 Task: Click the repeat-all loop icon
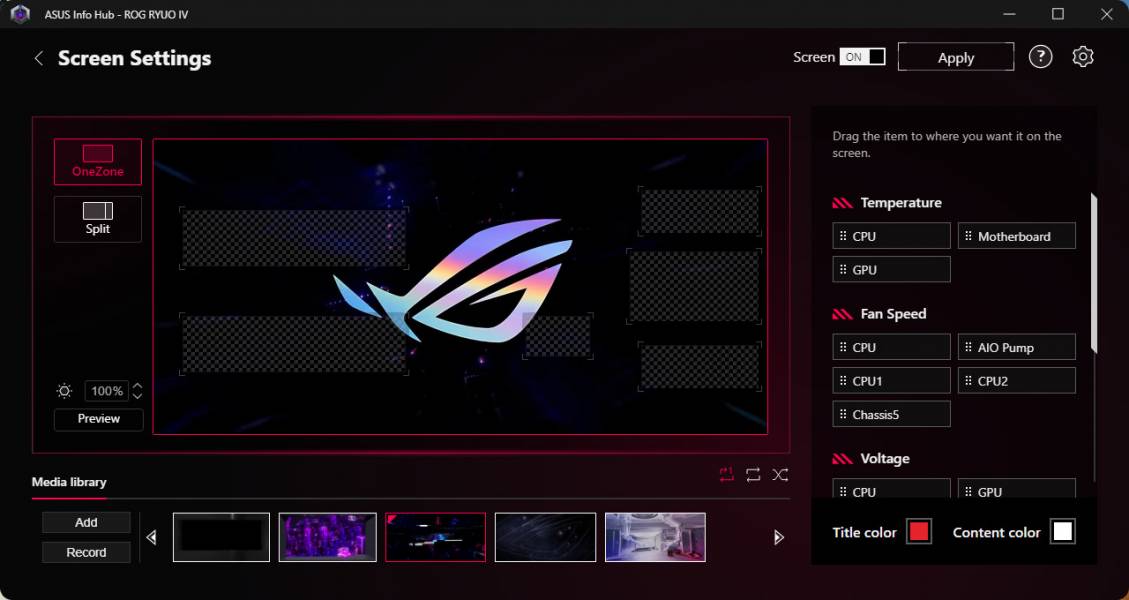point(753,475)
